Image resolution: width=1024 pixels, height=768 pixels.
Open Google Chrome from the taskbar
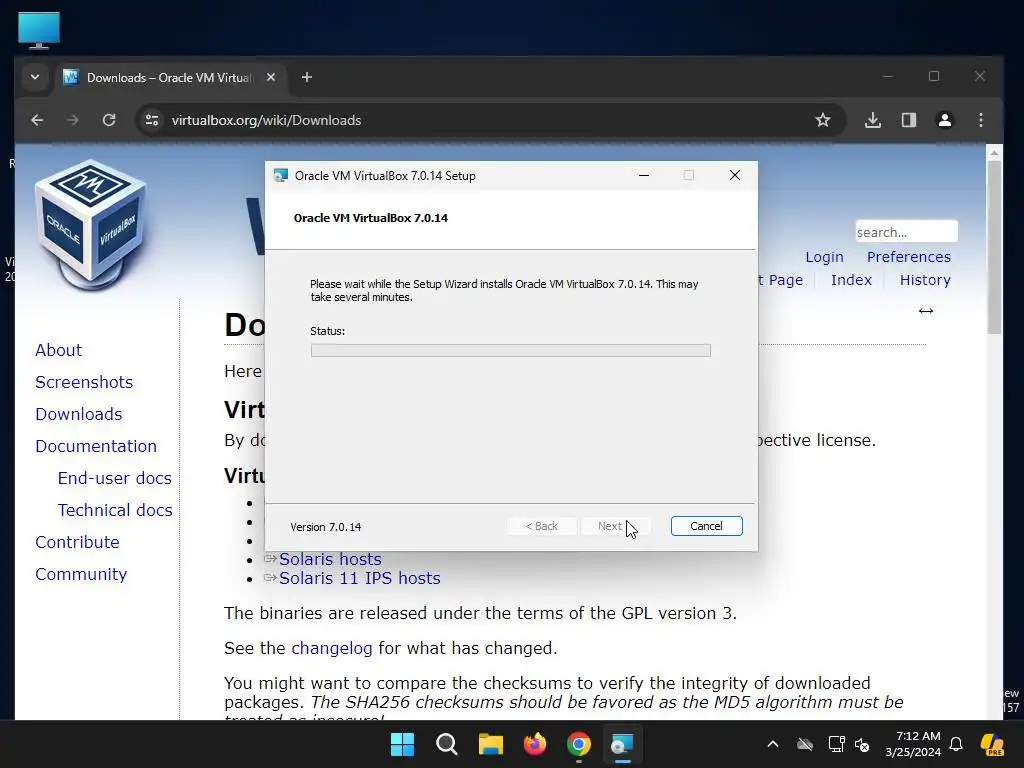coord(579,744)
